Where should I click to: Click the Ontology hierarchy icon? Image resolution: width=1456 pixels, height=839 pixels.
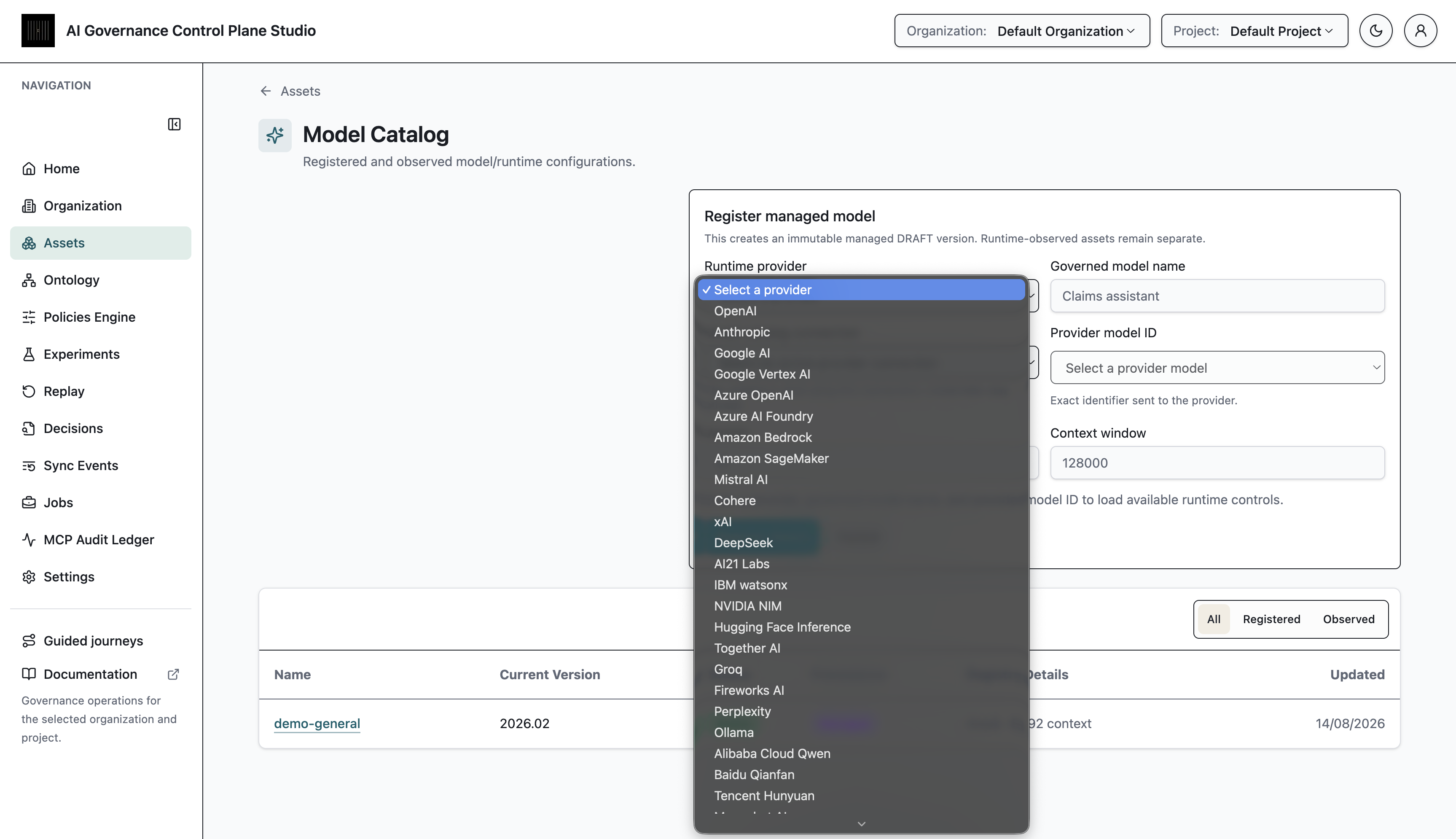29,280
